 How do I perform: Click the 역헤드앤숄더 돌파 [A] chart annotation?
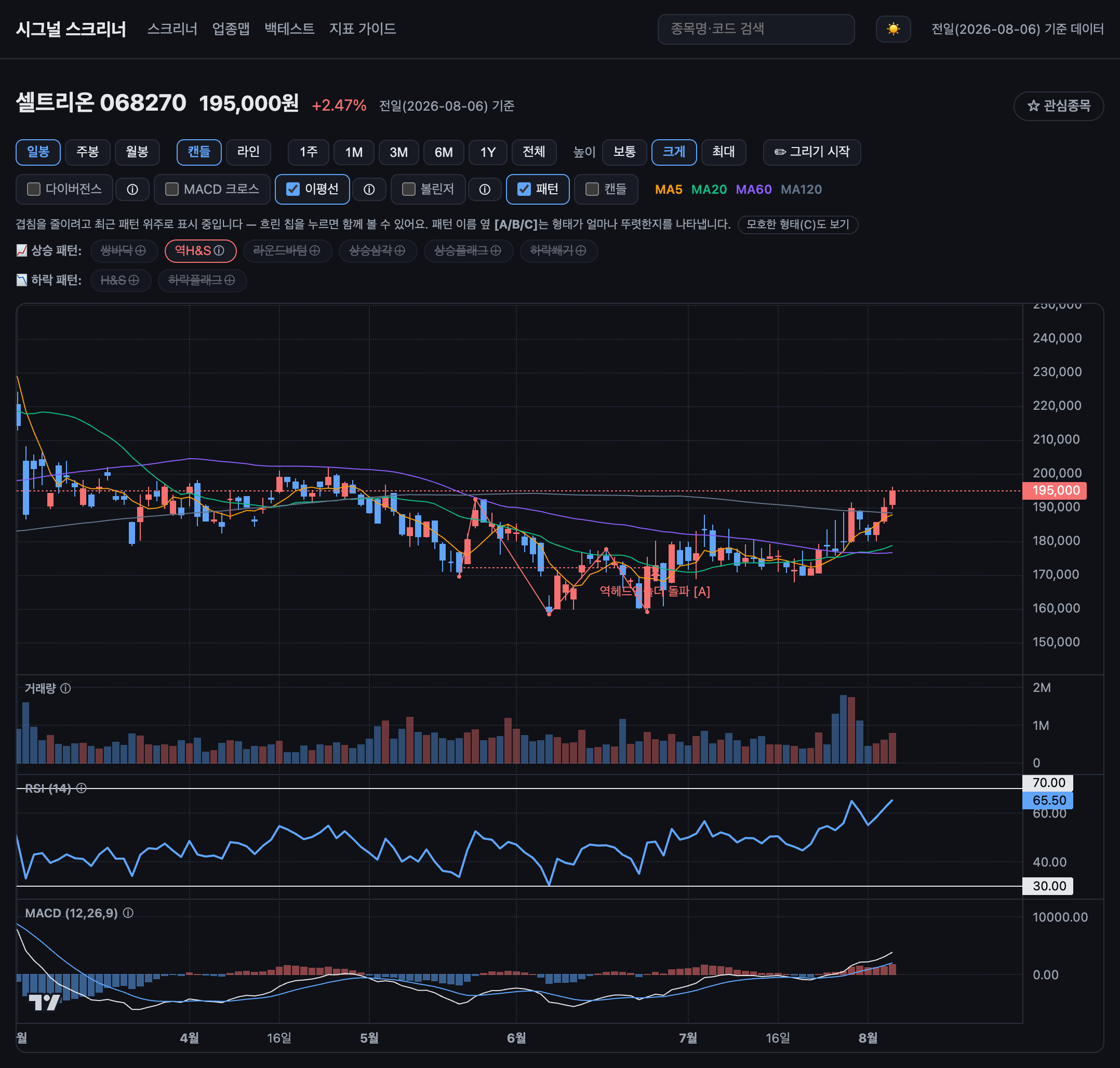click(655, 592)
